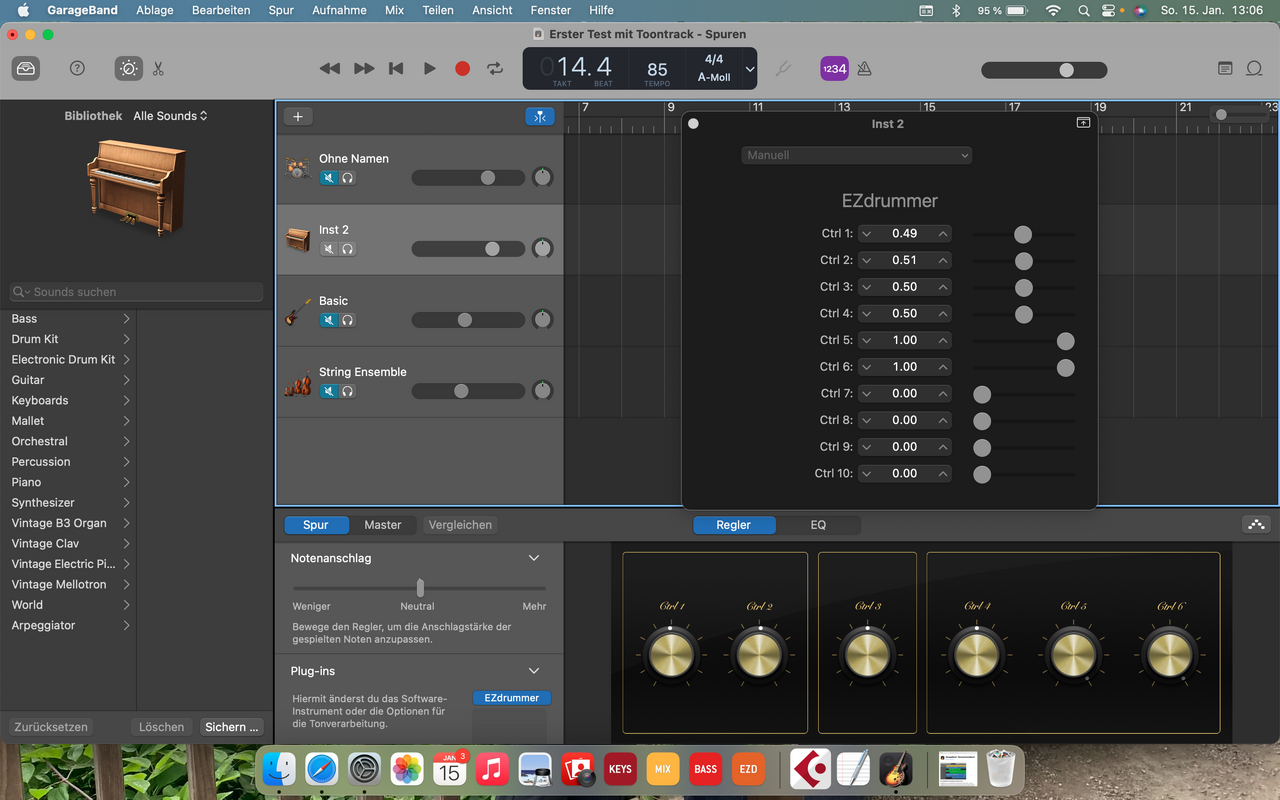Click the Sichern button
1280x800 pixels.
(232, 727)
